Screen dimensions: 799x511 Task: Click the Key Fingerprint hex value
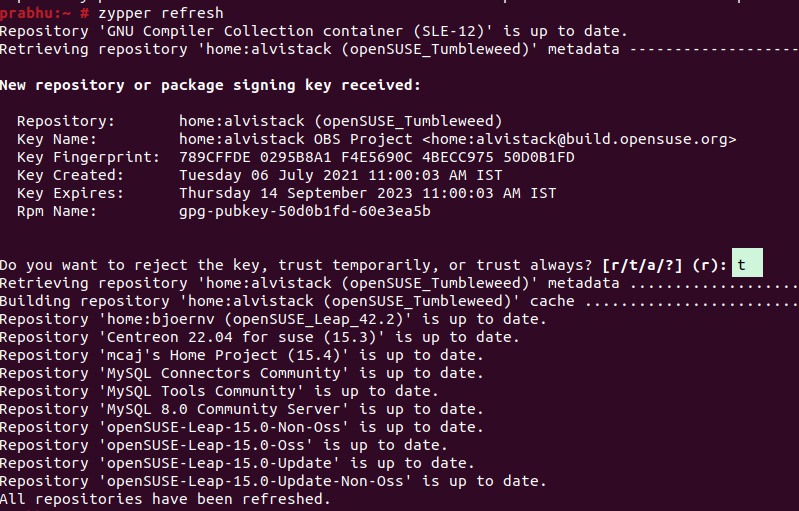click(x=377, y=157)
